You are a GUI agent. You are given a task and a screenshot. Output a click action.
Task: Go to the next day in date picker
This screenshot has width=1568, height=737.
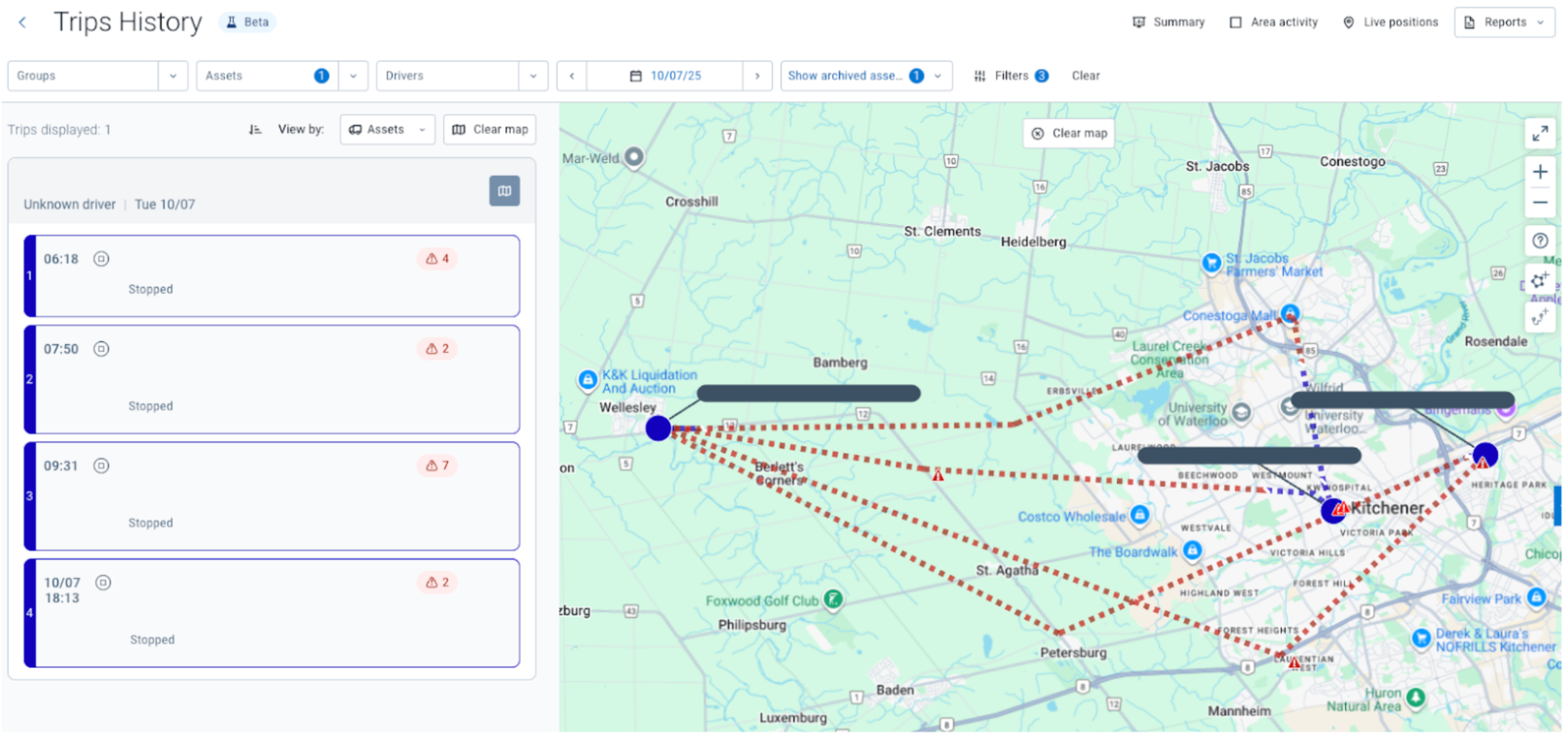[x=757, y=76]
